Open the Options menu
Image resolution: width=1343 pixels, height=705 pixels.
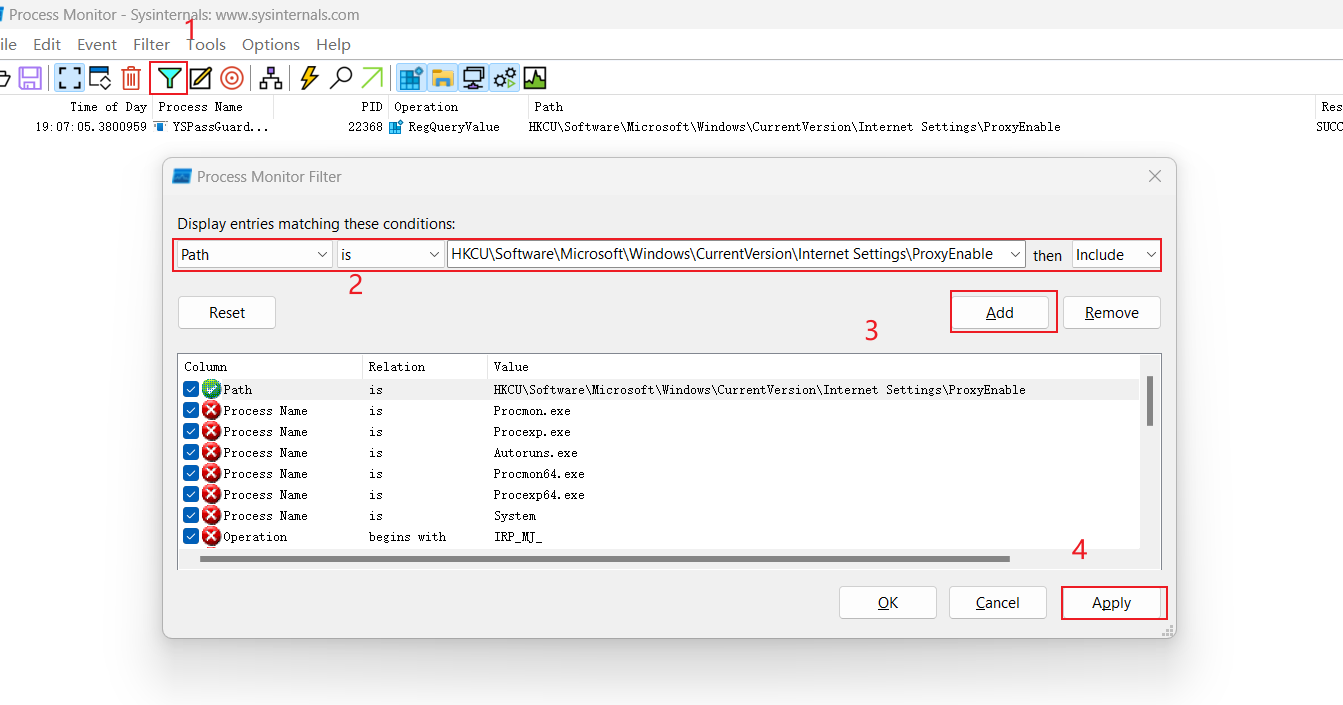click(270, 44)
